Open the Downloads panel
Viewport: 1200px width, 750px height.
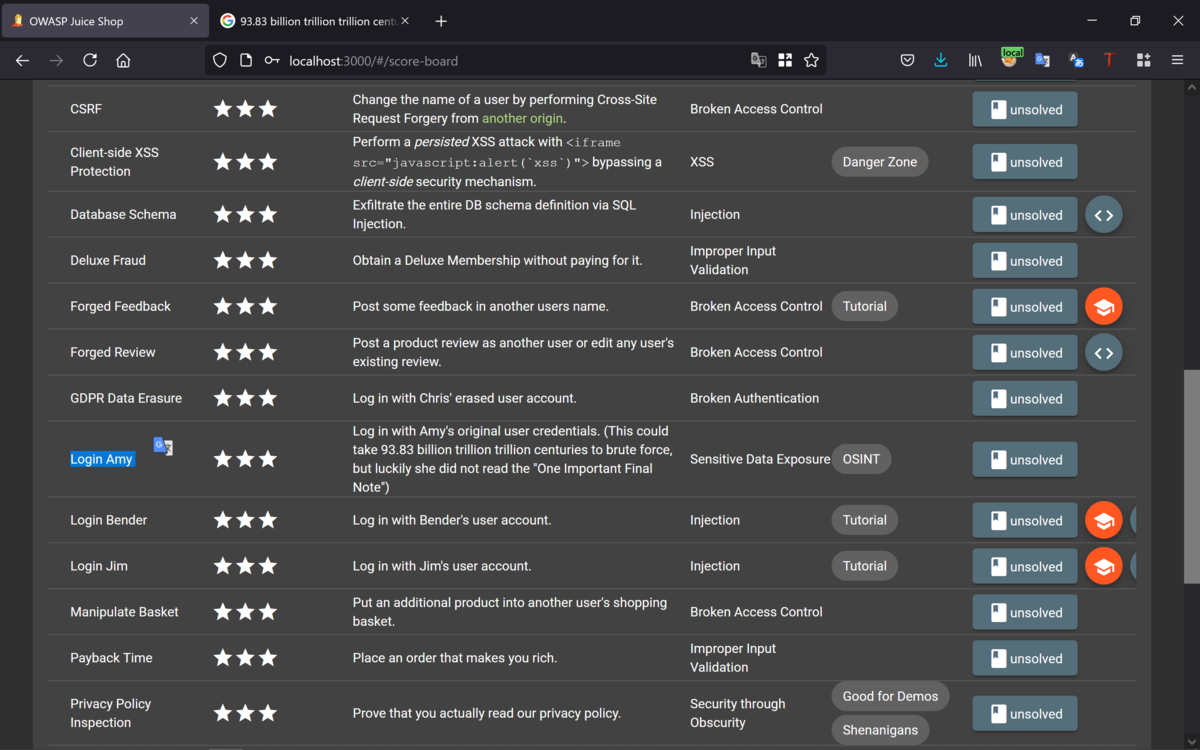click(941, 60)
